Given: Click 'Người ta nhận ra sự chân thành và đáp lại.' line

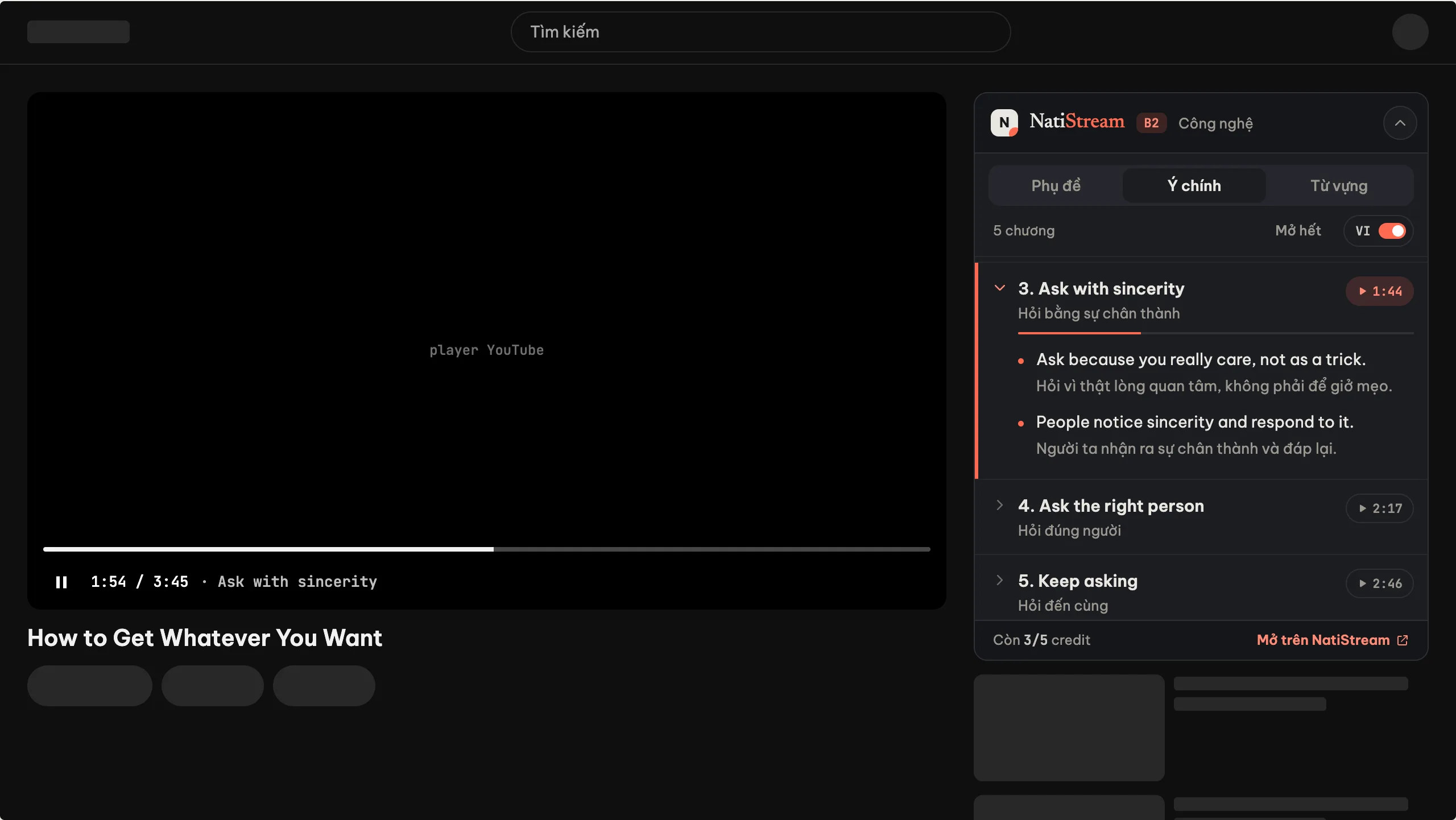Looking at the screenshot, I should tap(1186, 449).
